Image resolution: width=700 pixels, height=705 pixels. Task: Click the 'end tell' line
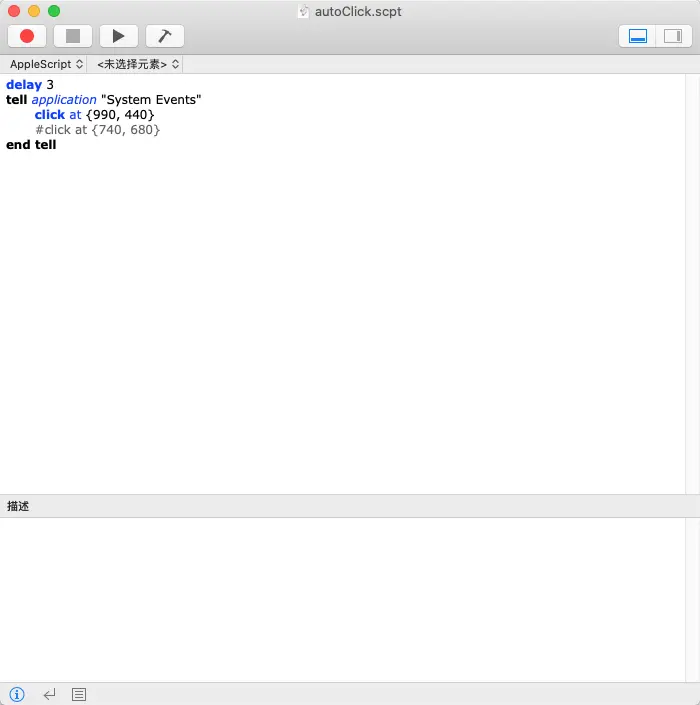[31, 145]
